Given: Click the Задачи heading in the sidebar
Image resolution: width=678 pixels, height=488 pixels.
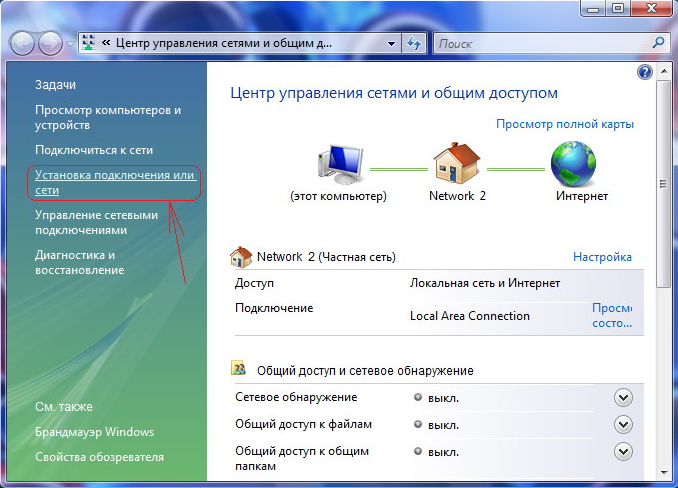Looking at the screenshot, I should (x=55, y=85).
